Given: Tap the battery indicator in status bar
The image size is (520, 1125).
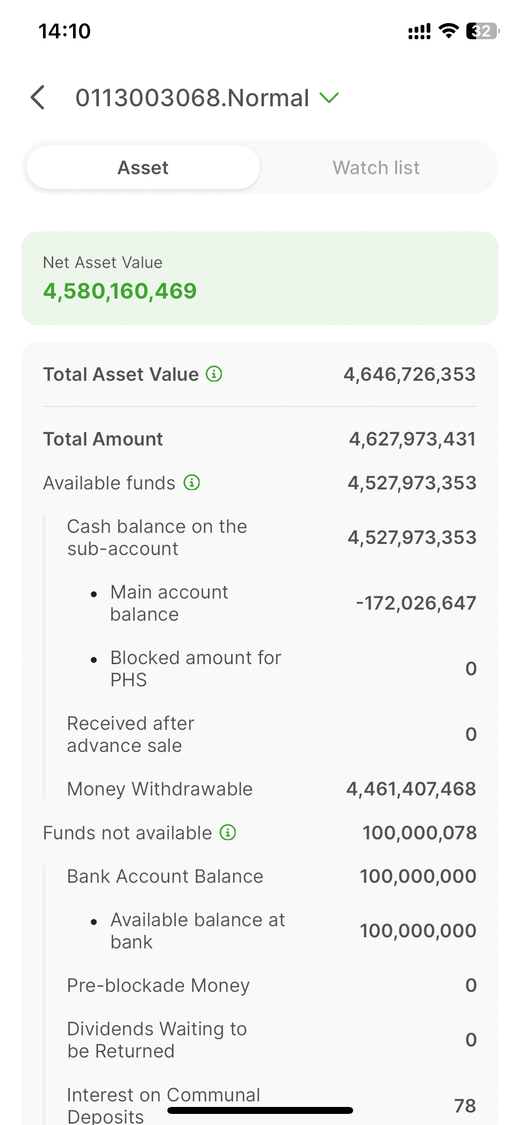Looking at the screenshot, I should click(481, 31).
